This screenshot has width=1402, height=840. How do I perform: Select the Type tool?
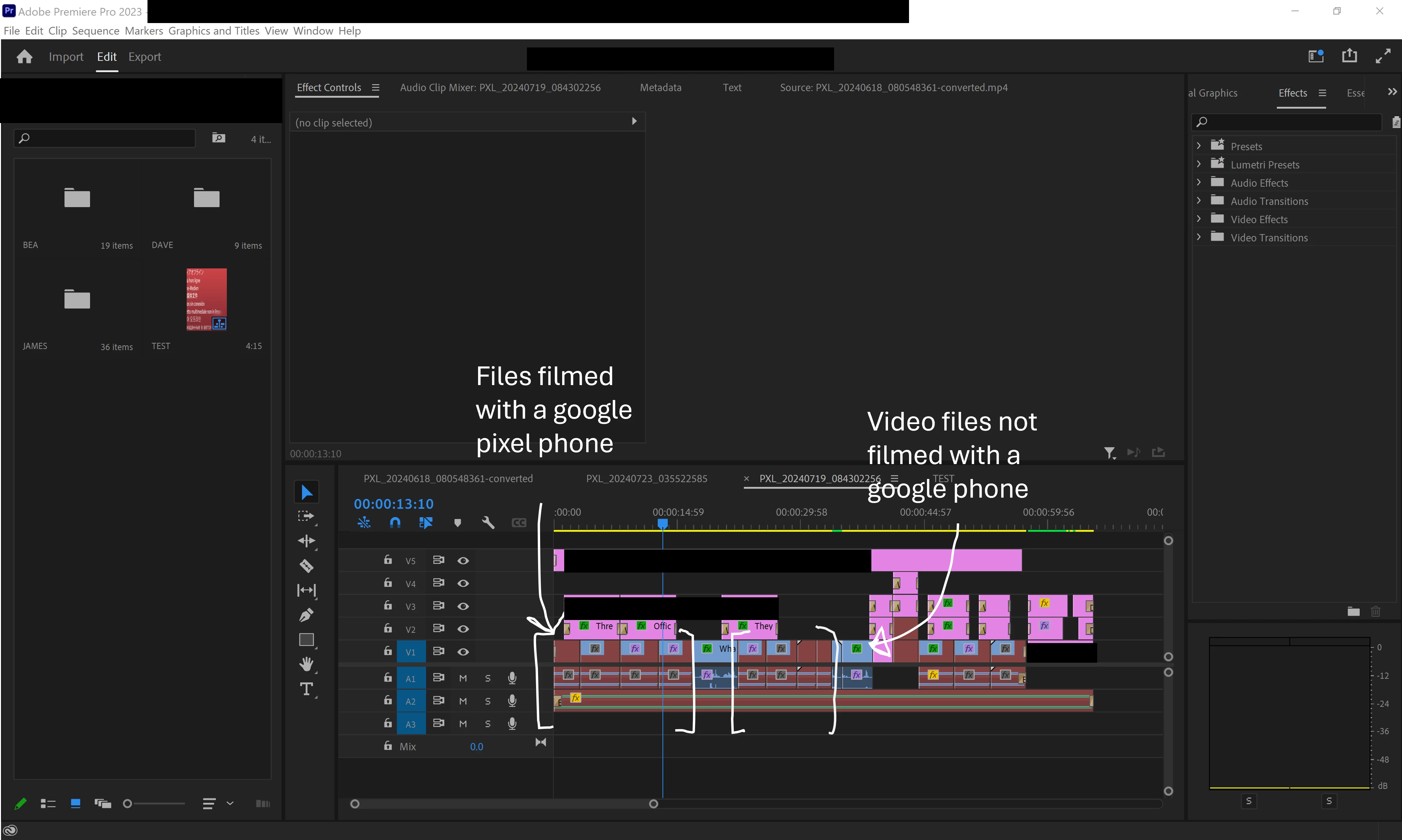coord(306,689)
